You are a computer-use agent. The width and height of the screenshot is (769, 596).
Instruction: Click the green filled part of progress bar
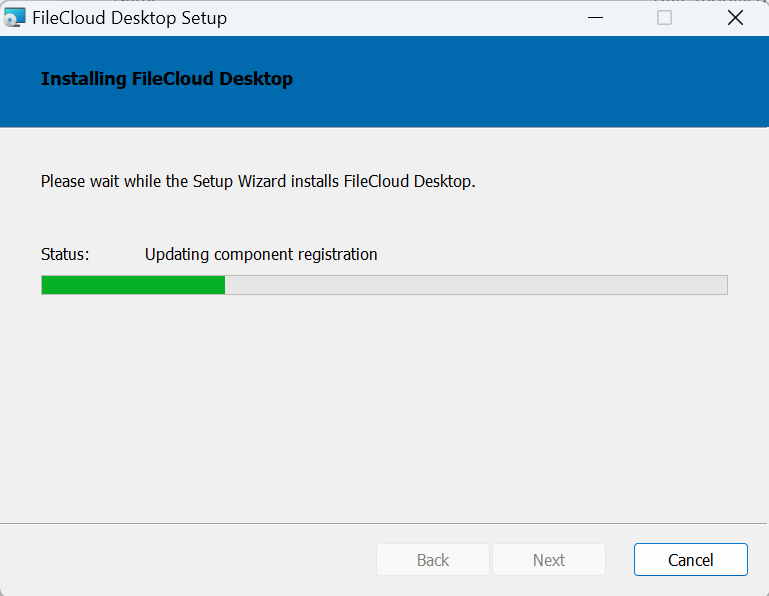pos(133,285)
